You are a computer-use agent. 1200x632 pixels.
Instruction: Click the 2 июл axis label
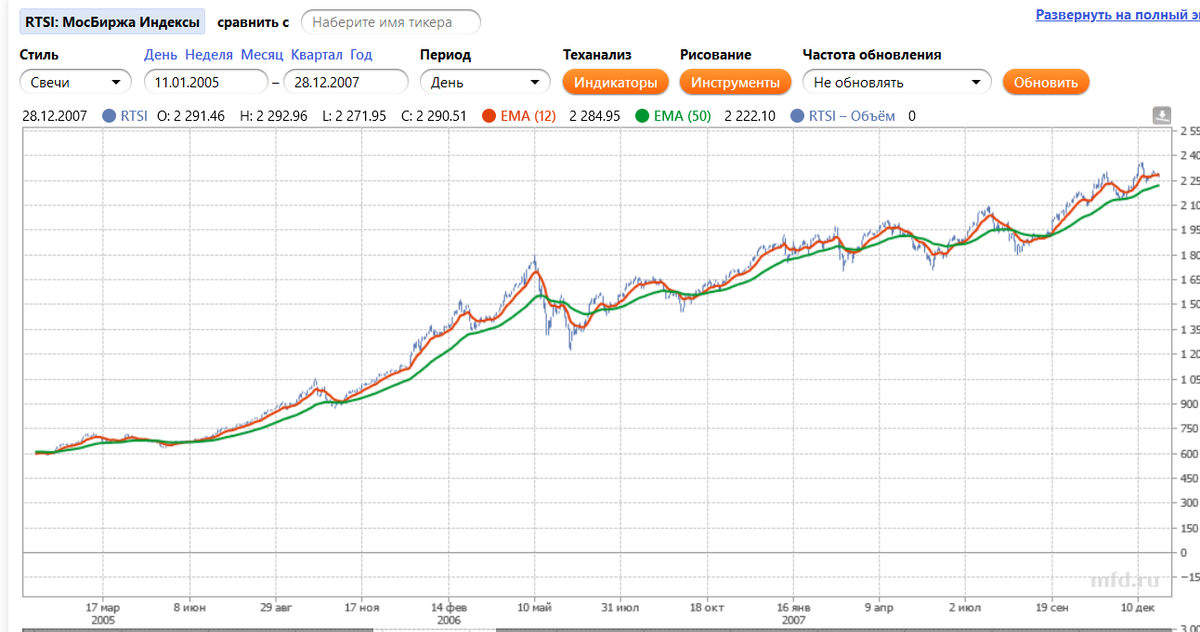pos(966,607)
